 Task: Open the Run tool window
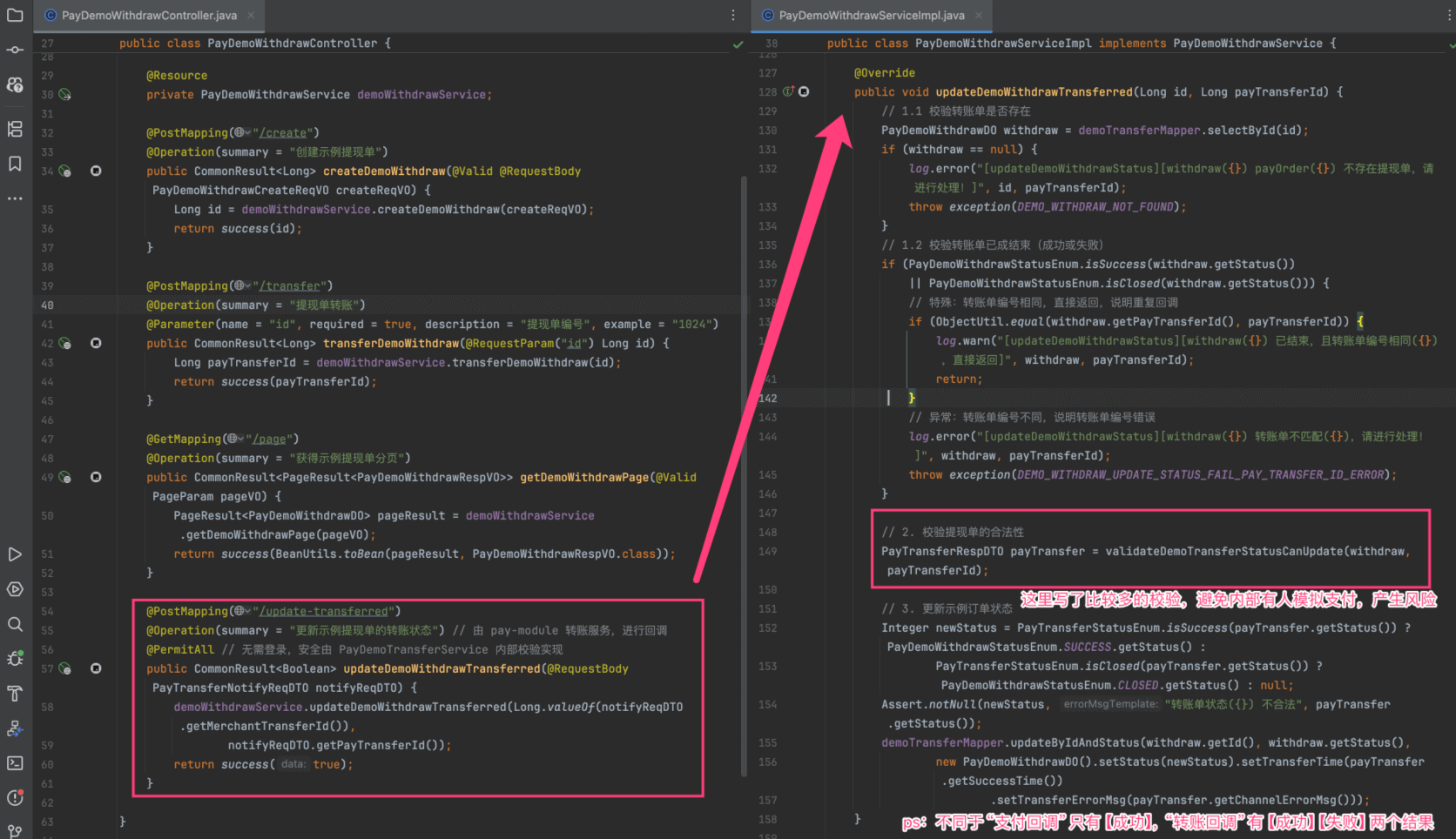pyautogui.click(x=15, y=554)
